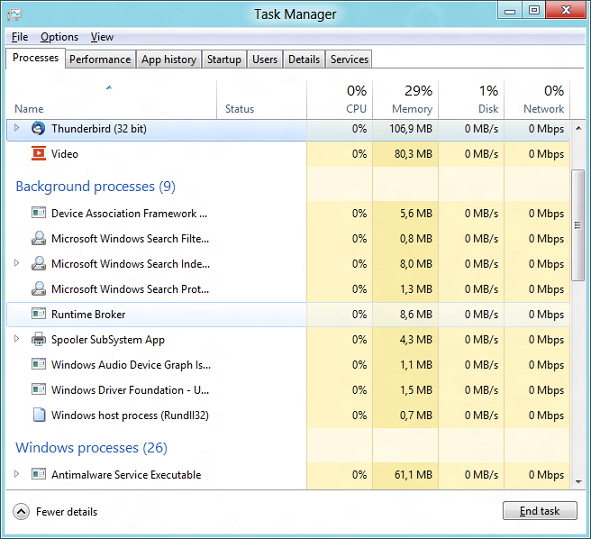Select the Video process row name
This screenshot has width=591, height=539.
tap(65, 154)
